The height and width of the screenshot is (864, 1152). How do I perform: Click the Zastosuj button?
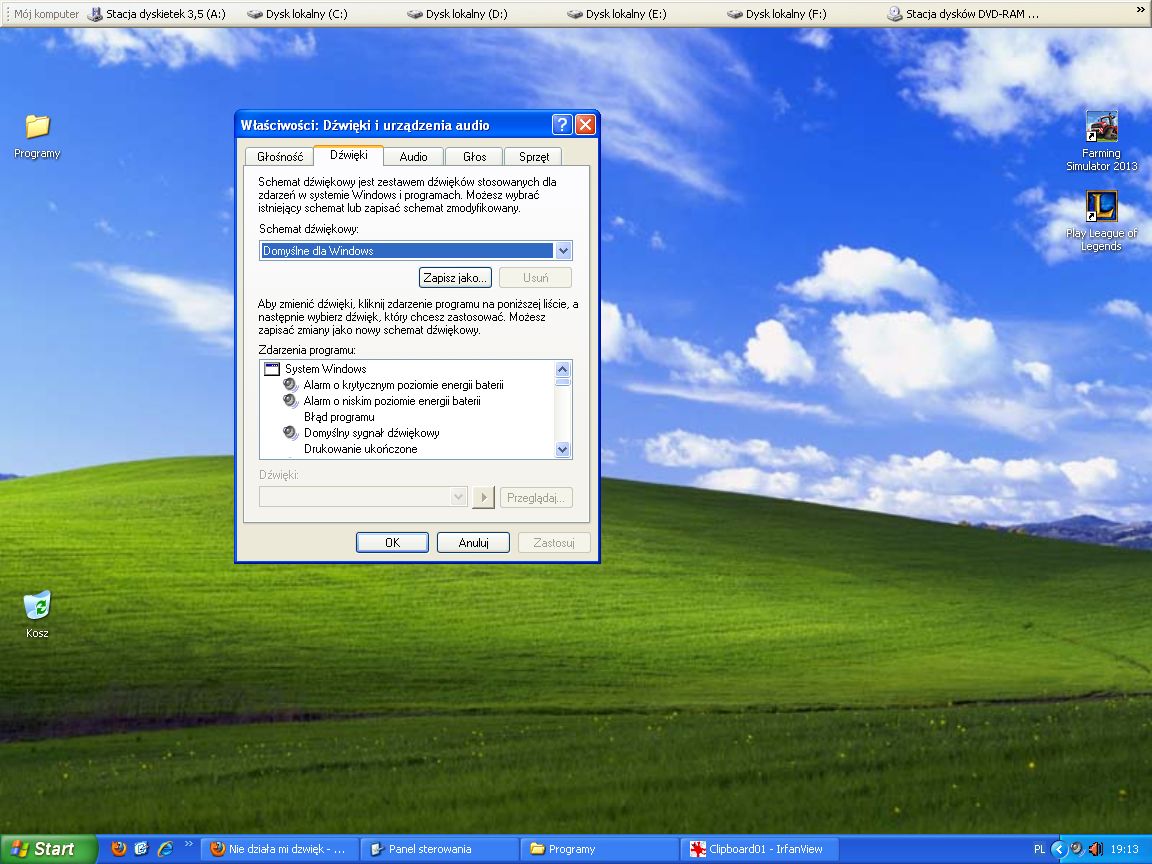tap(554, 543)
